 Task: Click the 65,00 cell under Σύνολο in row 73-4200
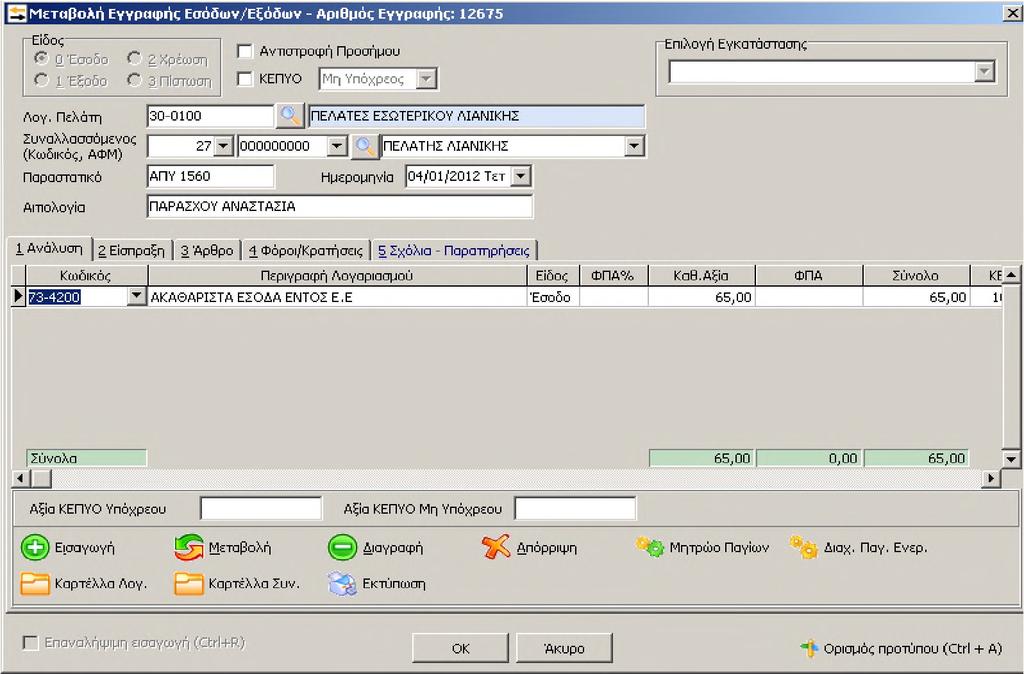point(916,297)
